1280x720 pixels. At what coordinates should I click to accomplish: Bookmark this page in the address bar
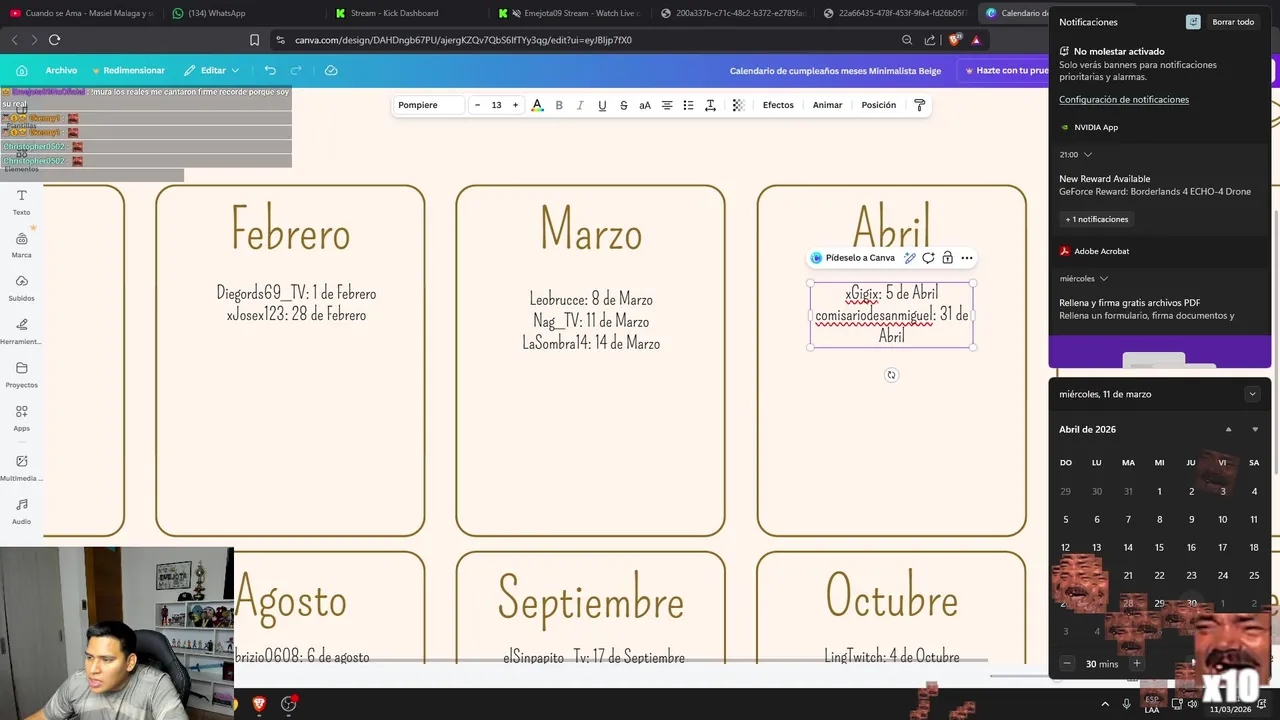[254, 40]
